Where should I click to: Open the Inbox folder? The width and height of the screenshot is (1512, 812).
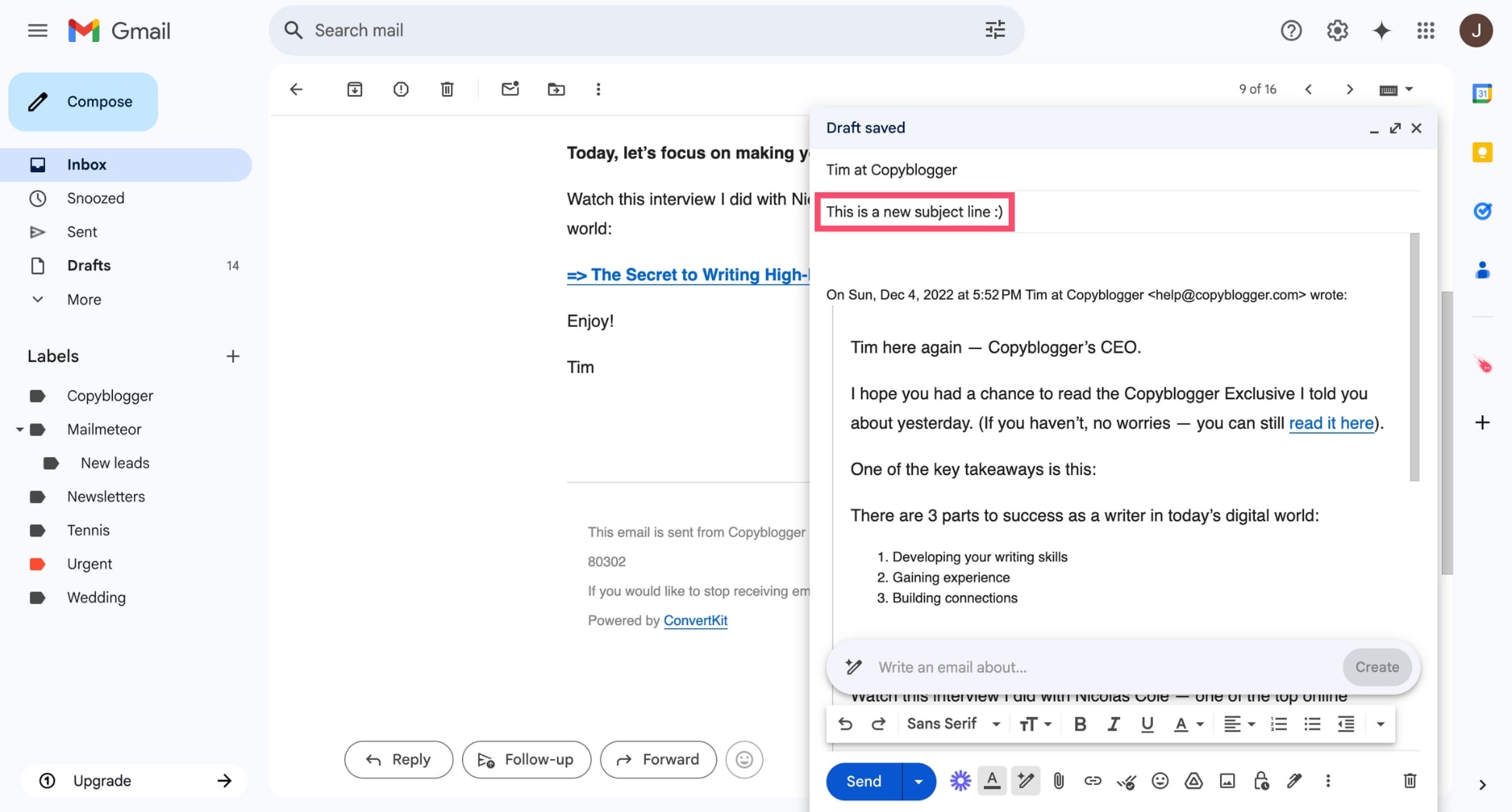(126, 165)
